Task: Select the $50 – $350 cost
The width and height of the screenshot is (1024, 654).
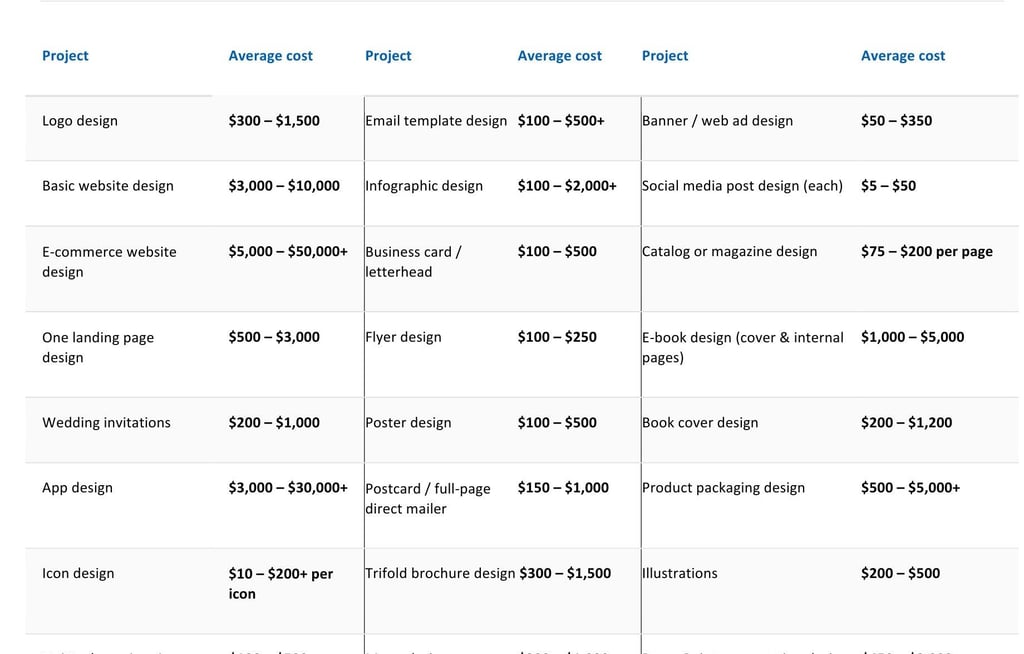Action: pyautogui.click(x=896, y=121)
